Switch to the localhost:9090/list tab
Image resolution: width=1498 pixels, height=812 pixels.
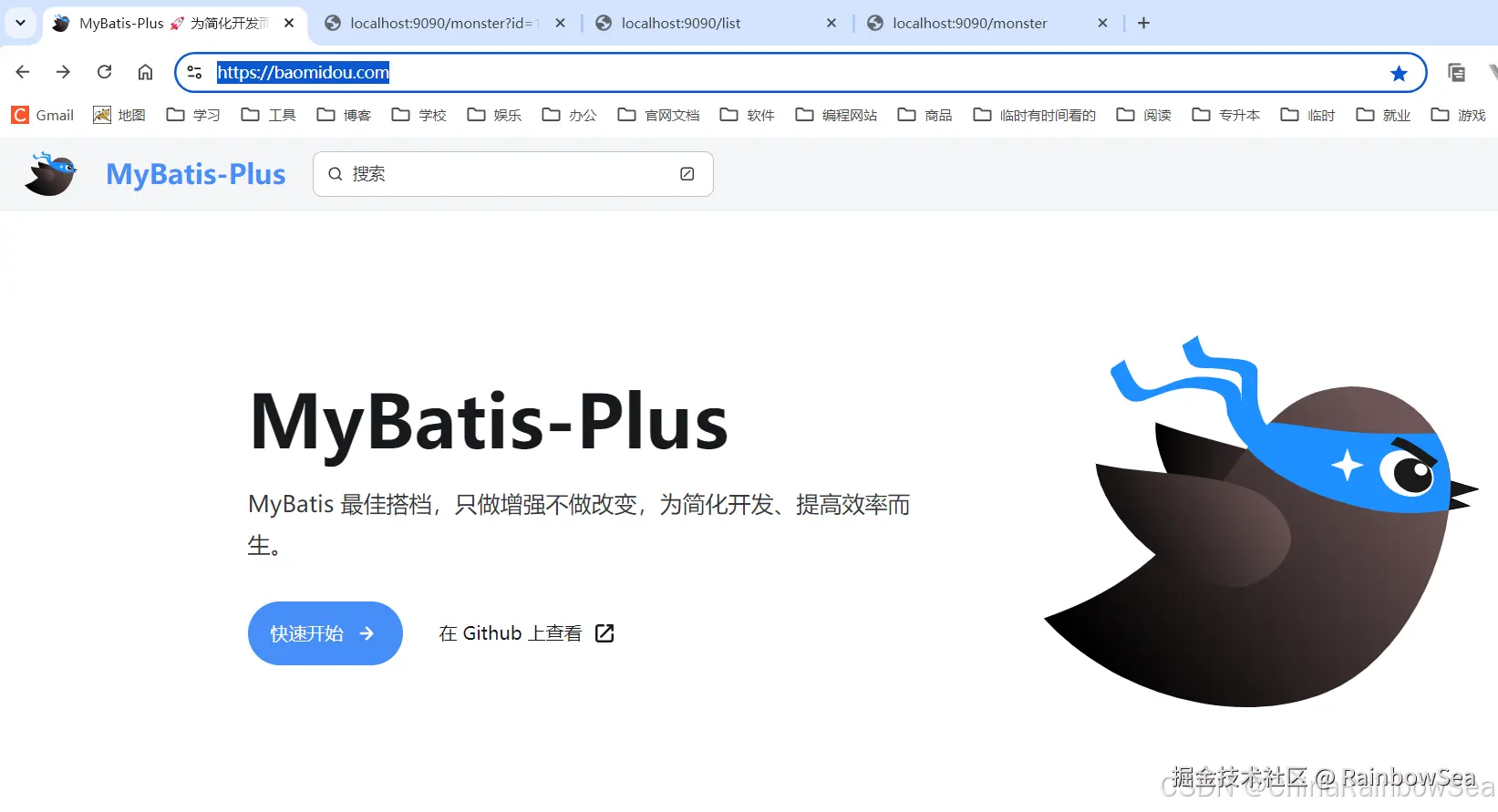point(714,24)
